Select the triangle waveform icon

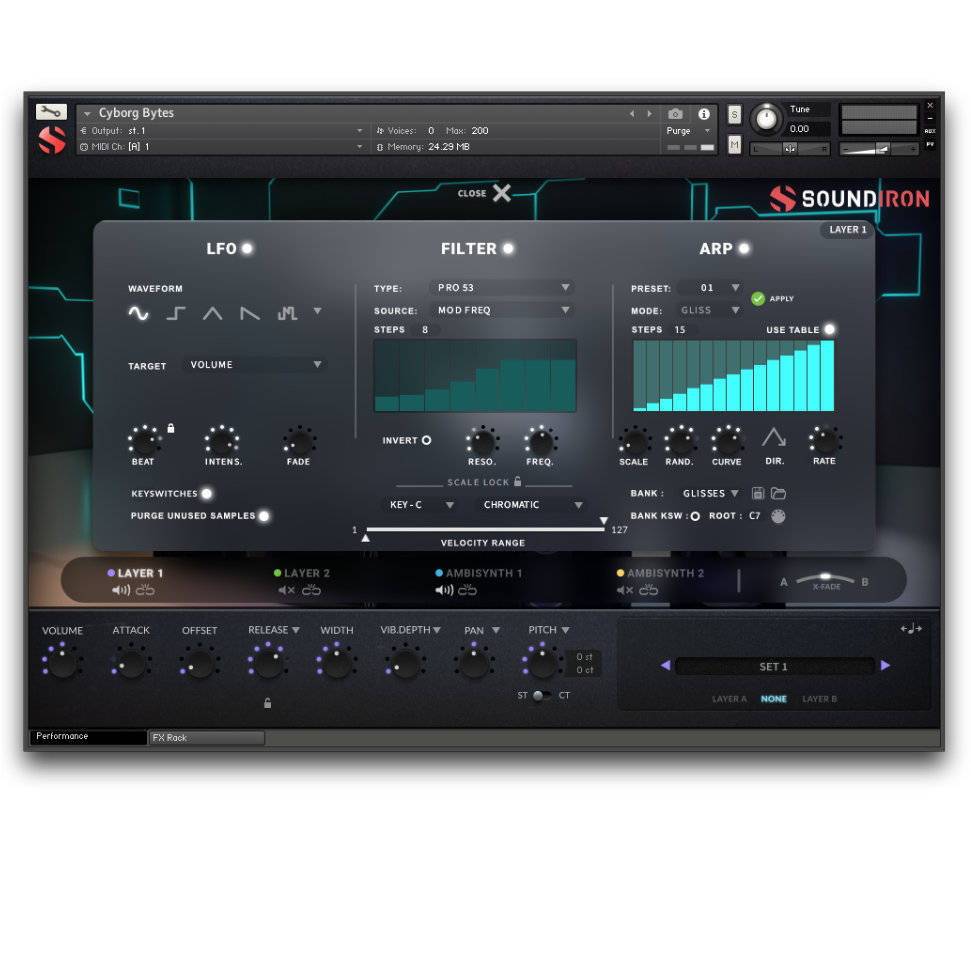[x=213, y=314]
